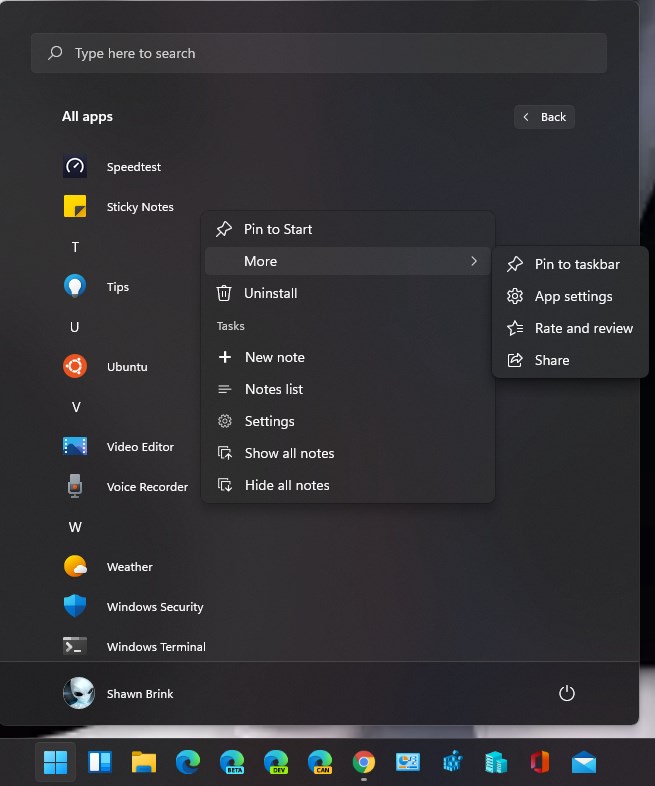Launch Edge Dev from taskbar
Screen dimensions: 655x786
tap(276, 762)
